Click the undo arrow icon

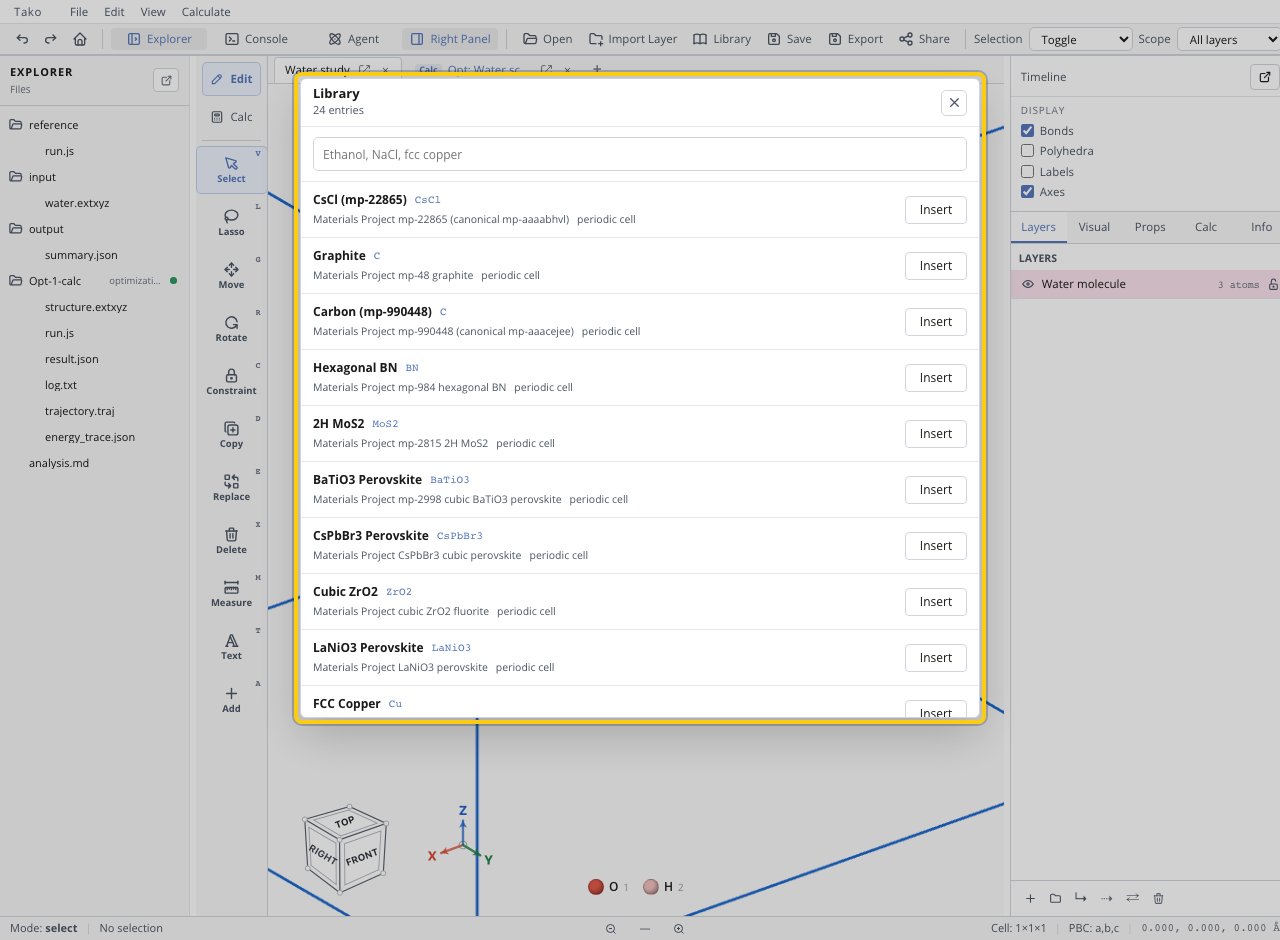22,39
